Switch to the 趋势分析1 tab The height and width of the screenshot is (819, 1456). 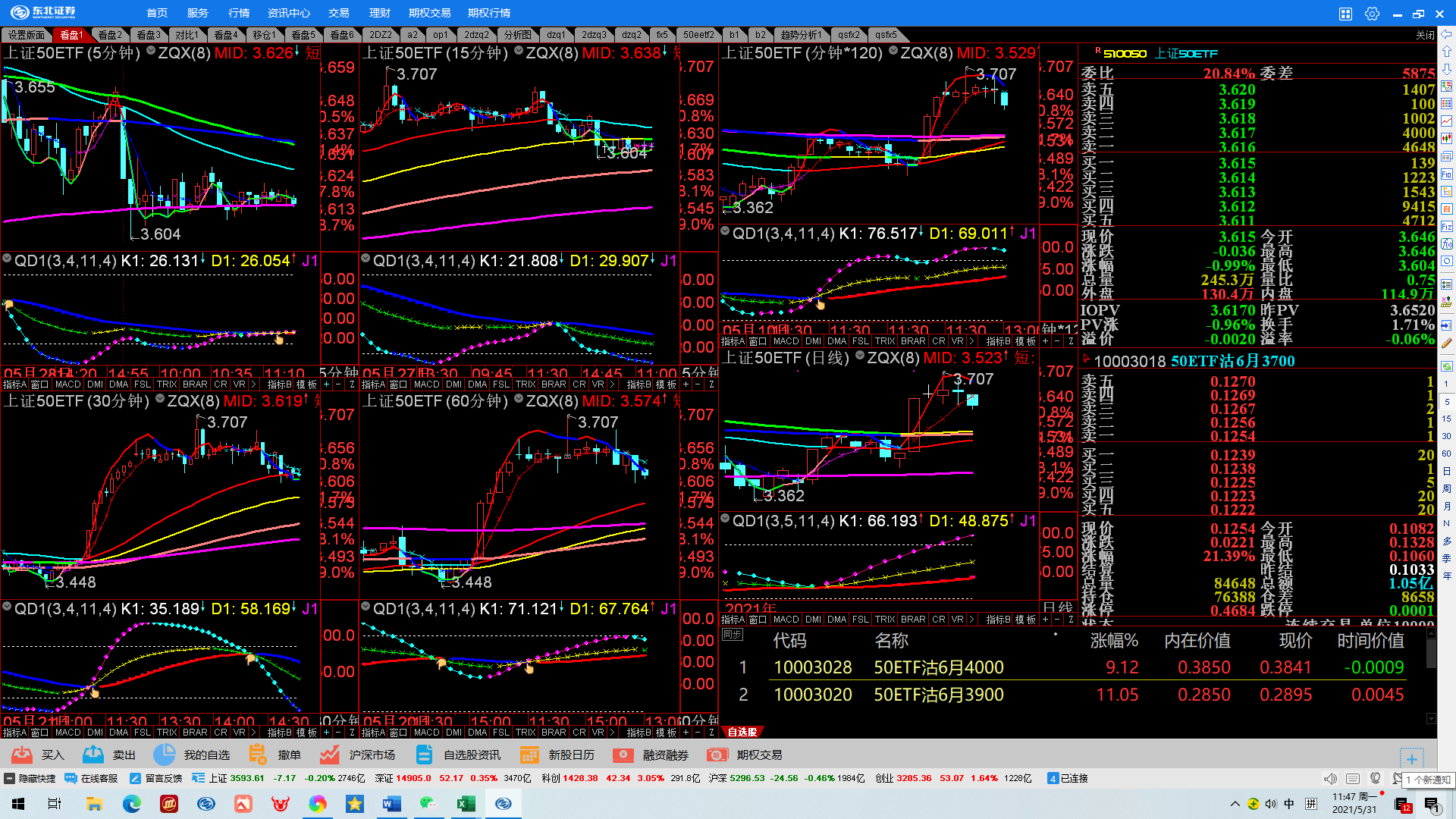pos(801,35)
